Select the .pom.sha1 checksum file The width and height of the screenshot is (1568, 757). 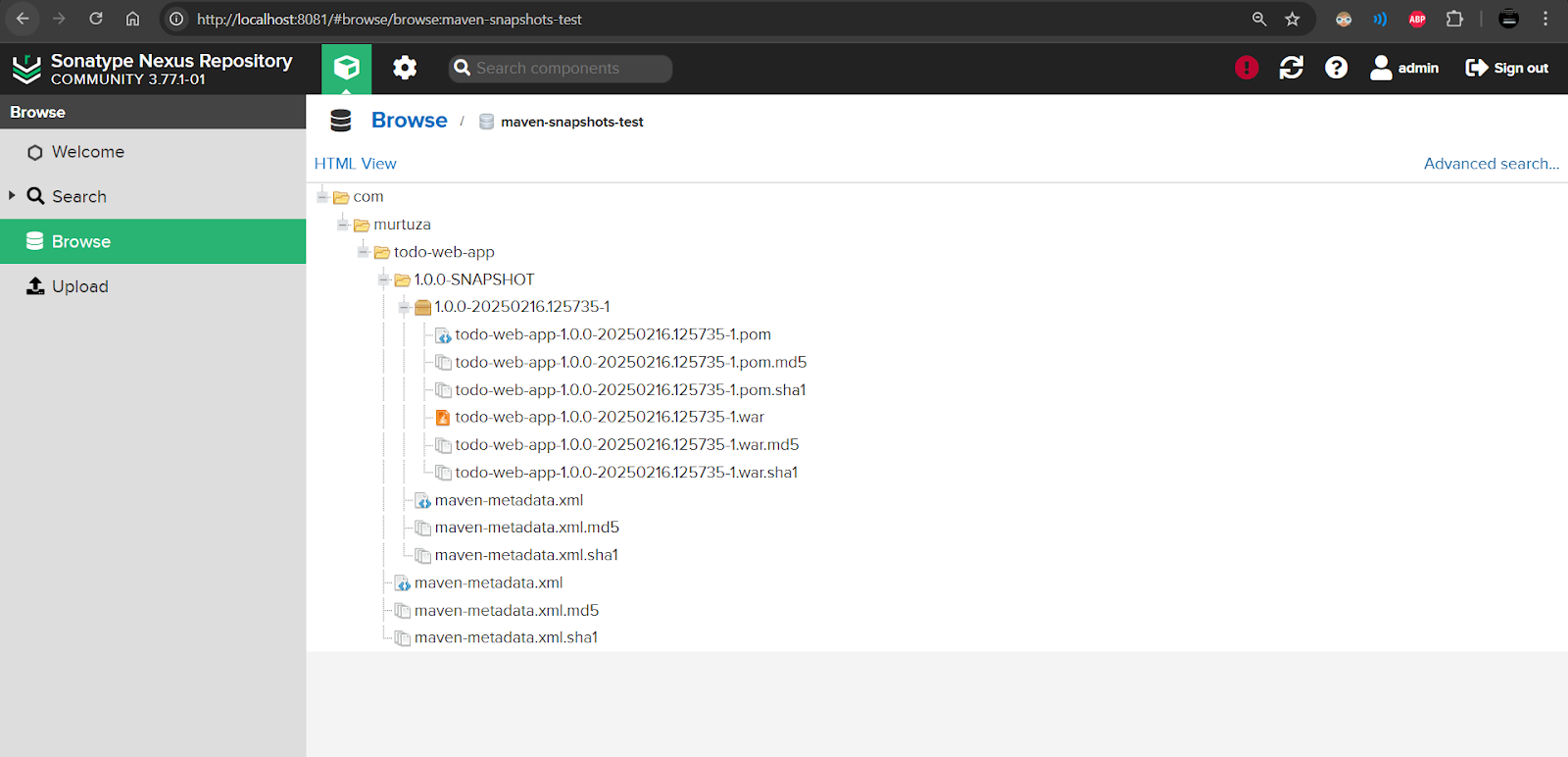[630, 389]
